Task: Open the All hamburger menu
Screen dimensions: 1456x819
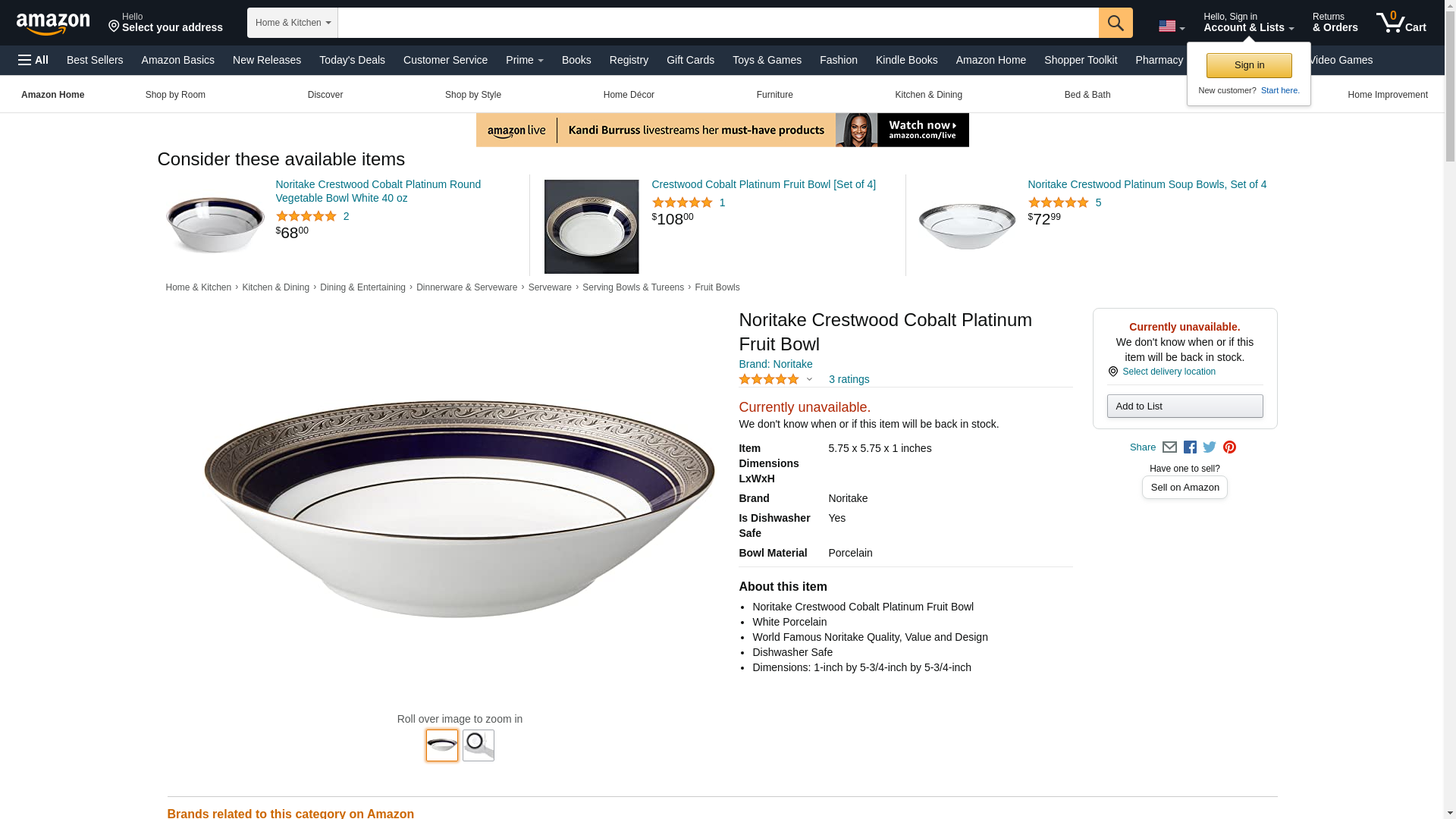Action: (x=33, y=60)
